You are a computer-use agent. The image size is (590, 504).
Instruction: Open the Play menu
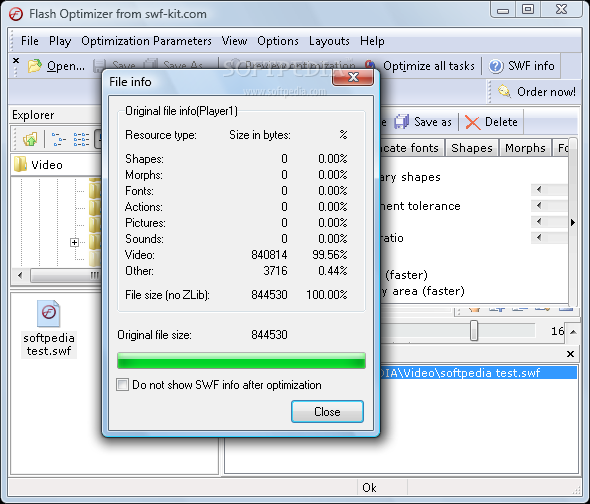[x=60, y=41]
